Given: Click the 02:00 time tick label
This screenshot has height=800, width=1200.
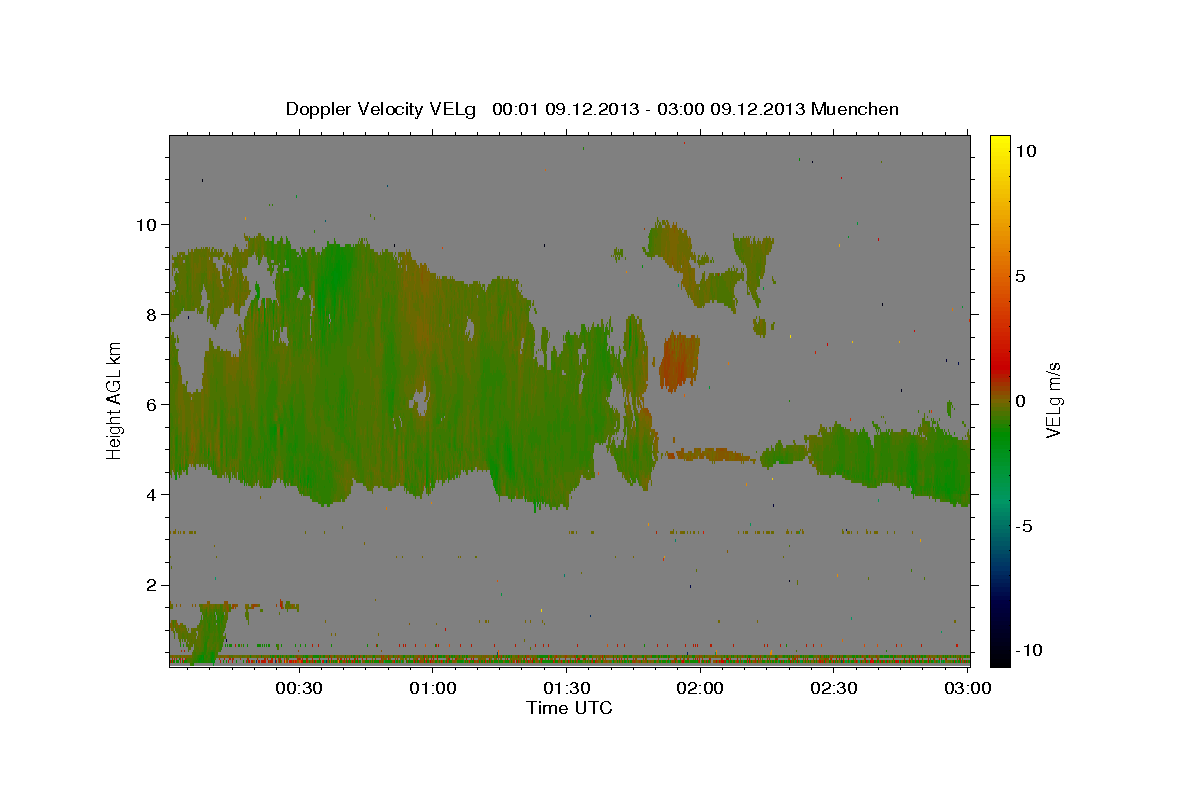Looking at the screenshot, I should coord(700,688).
